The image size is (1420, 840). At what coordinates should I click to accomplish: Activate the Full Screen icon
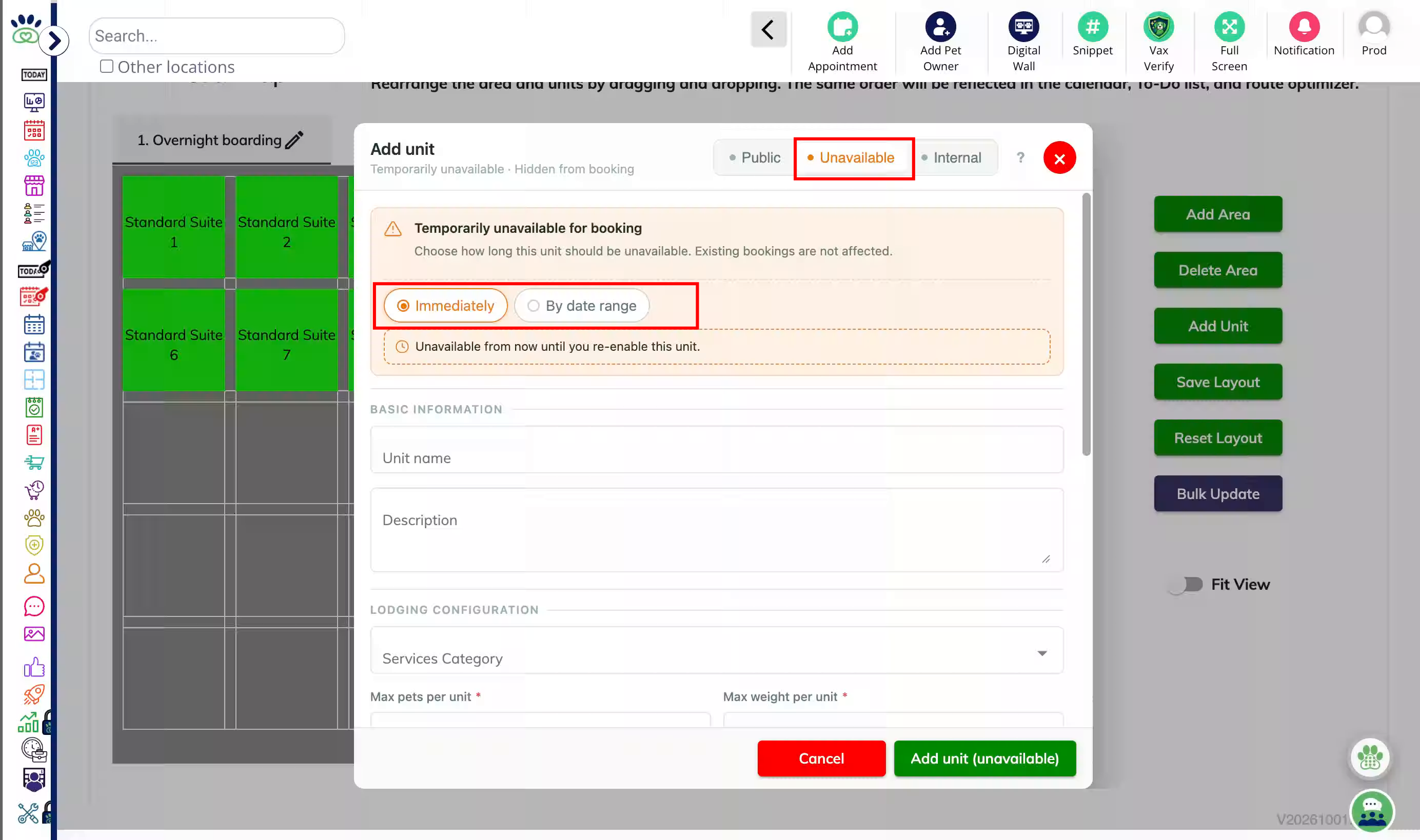(1229, 27)
